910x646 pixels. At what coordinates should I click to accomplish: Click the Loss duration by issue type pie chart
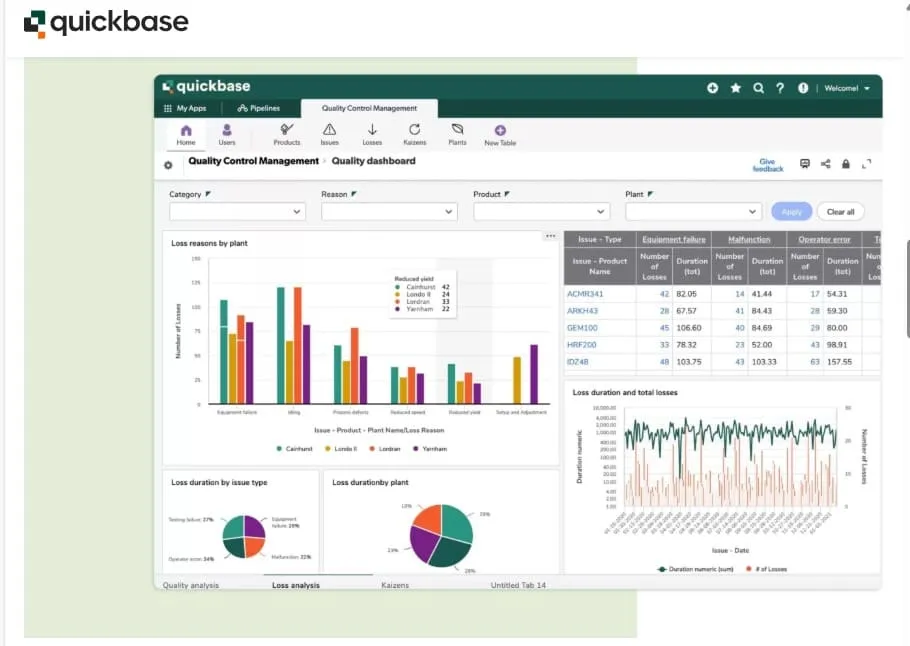pos(244,536)
